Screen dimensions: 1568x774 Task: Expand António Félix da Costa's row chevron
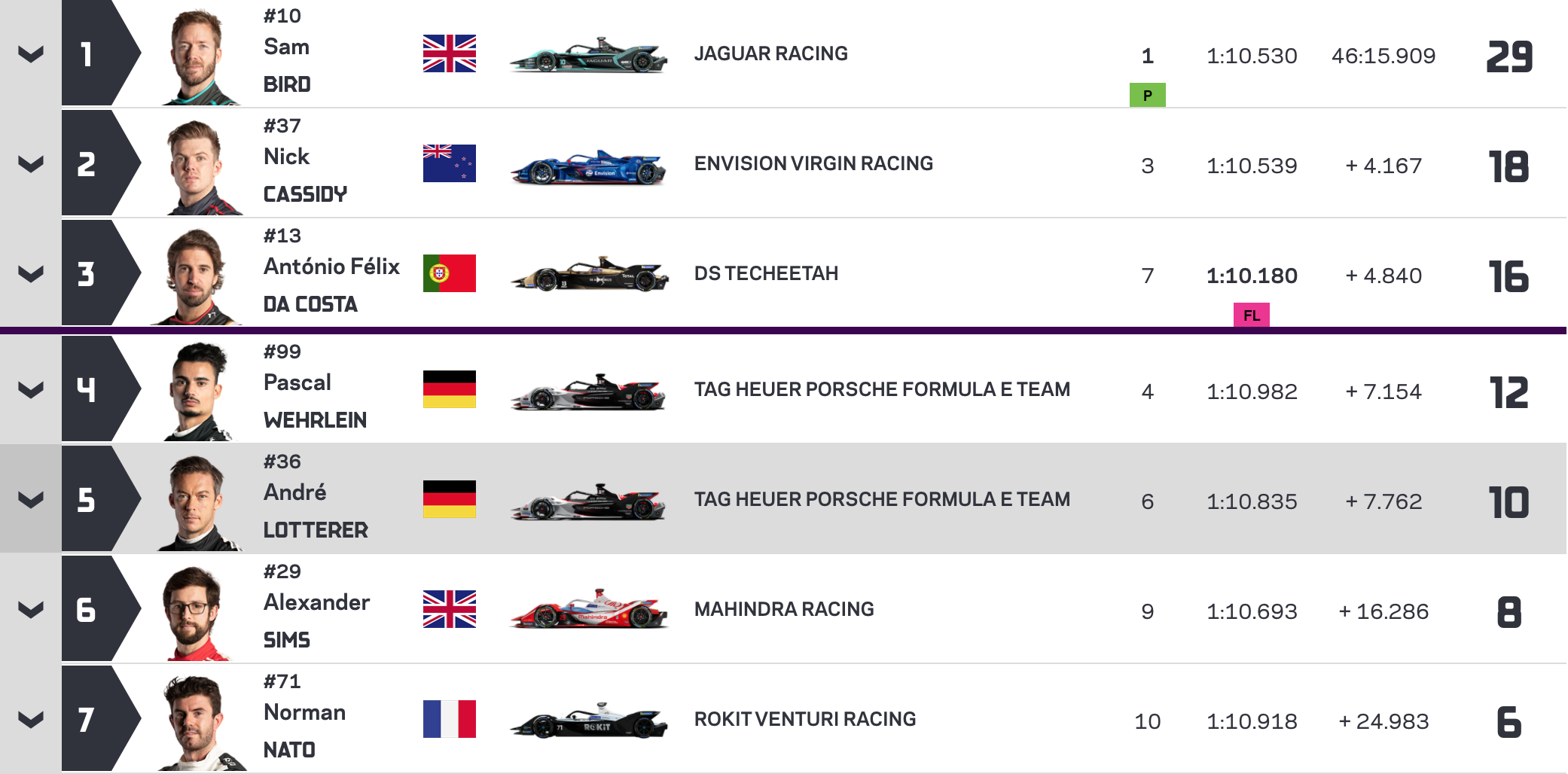pos(31,274)
